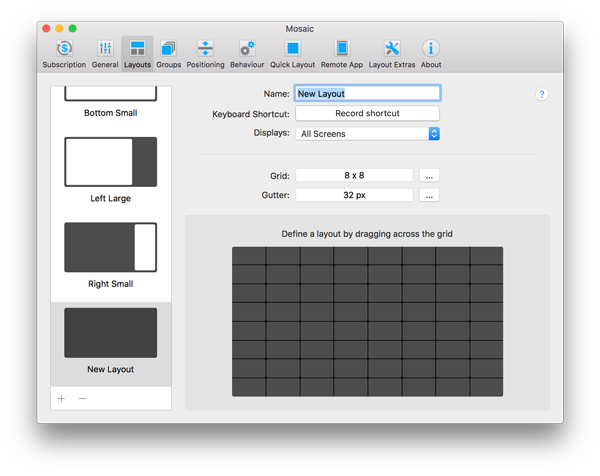This screenshot has width=600, height=476.
Task: Open the Behaviour preferences
Action: pyautogui.click(x=247, y=52)
